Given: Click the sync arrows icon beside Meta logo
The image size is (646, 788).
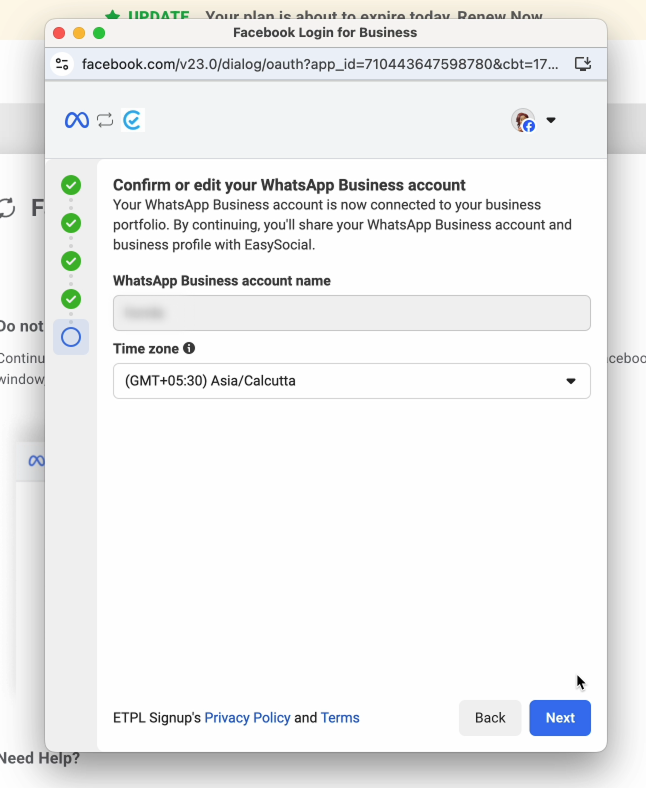Looking at the screenshot, I should tap(105, 121).
